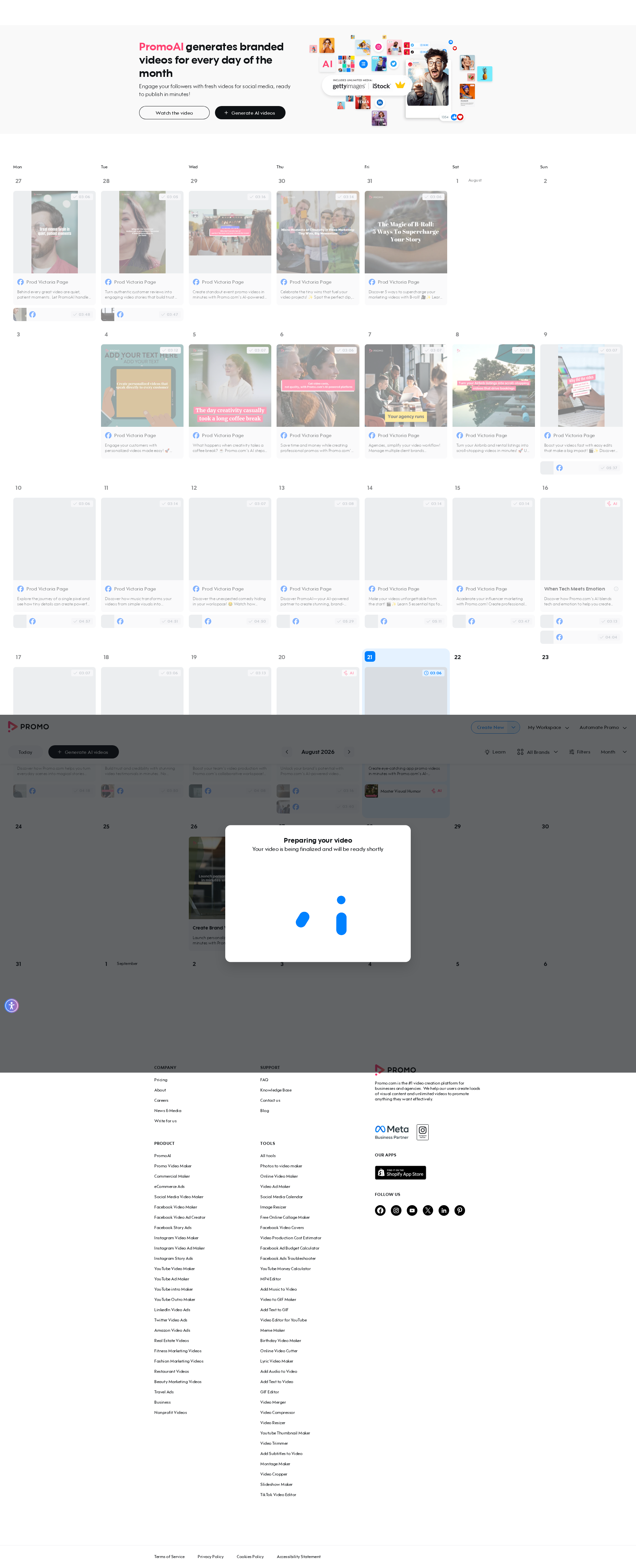Select the highlighted date 21 on the calendar

[369, 657]
